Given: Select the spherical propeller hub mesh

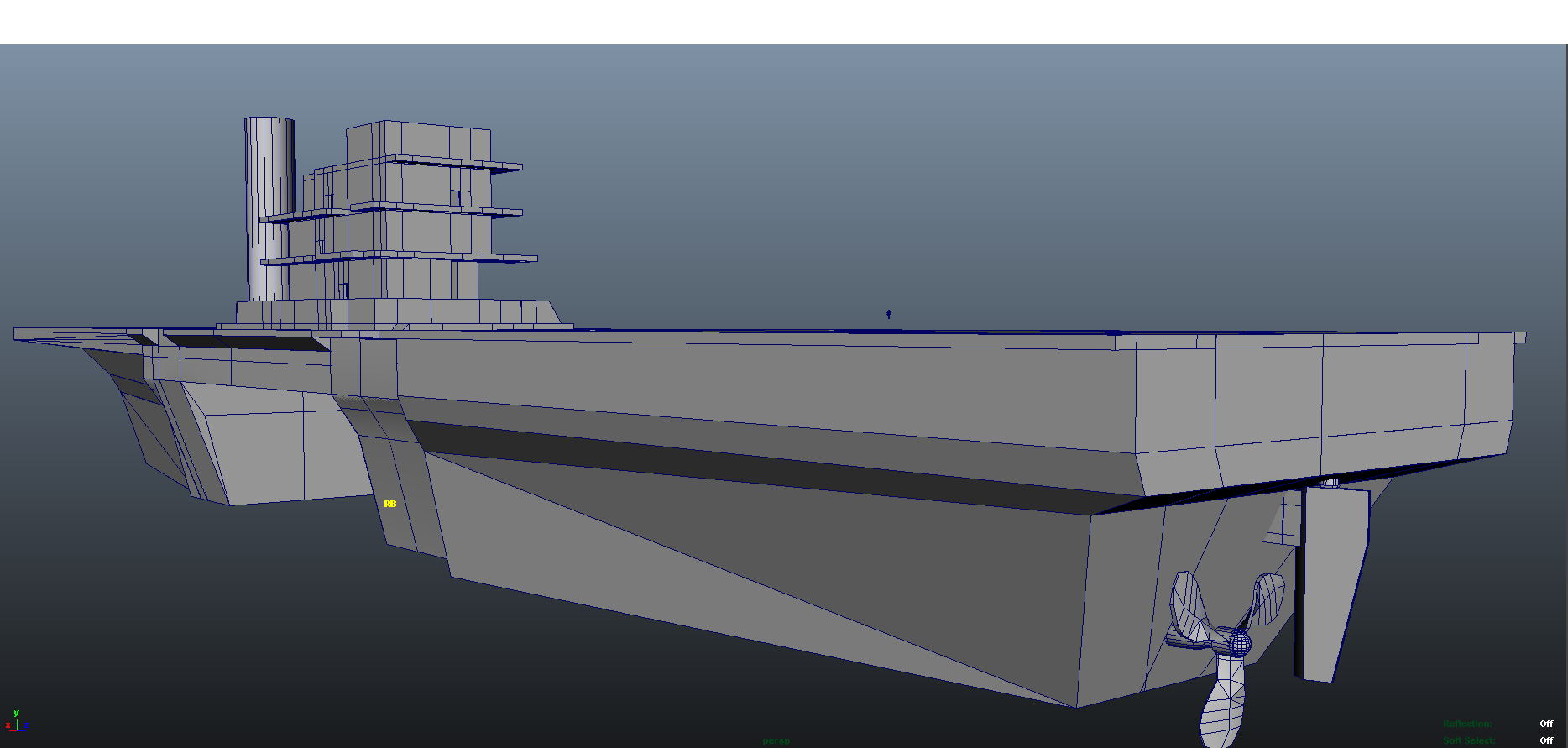Looking at the screenshot, I should tap(1237, 642).
